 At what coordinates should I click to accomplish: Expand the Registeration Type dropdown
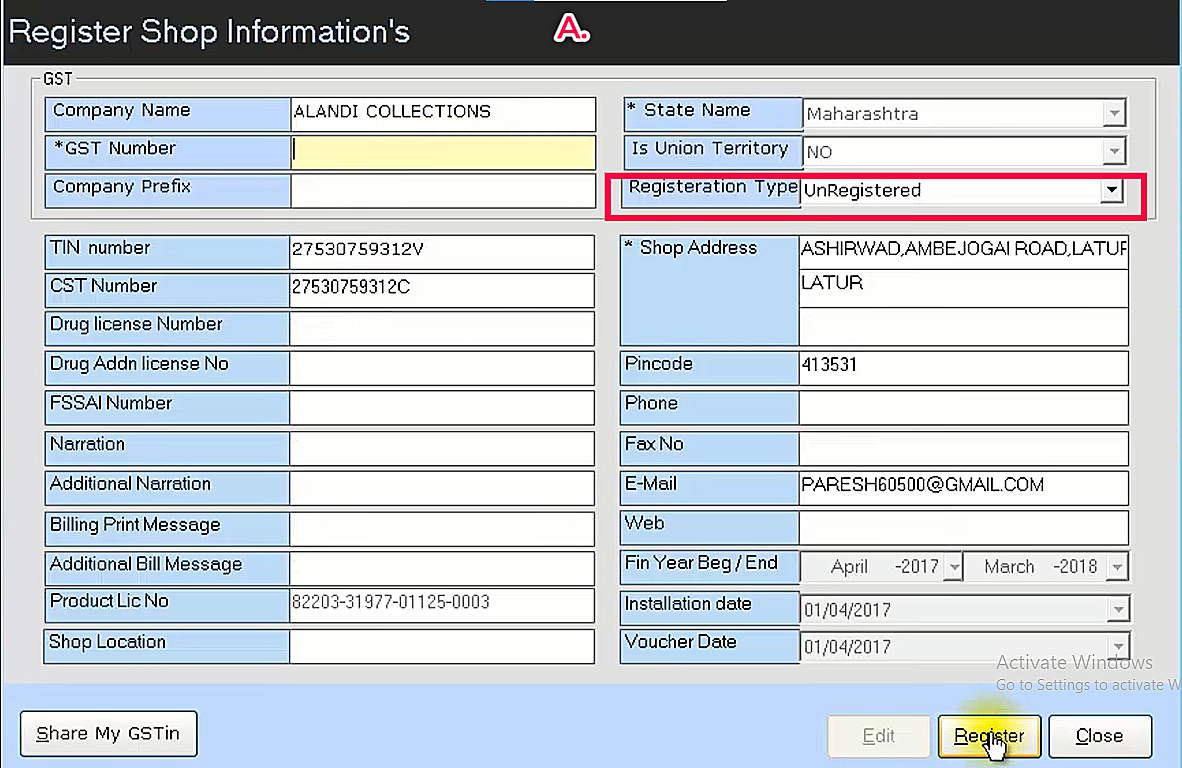(x=1111, y=190)
